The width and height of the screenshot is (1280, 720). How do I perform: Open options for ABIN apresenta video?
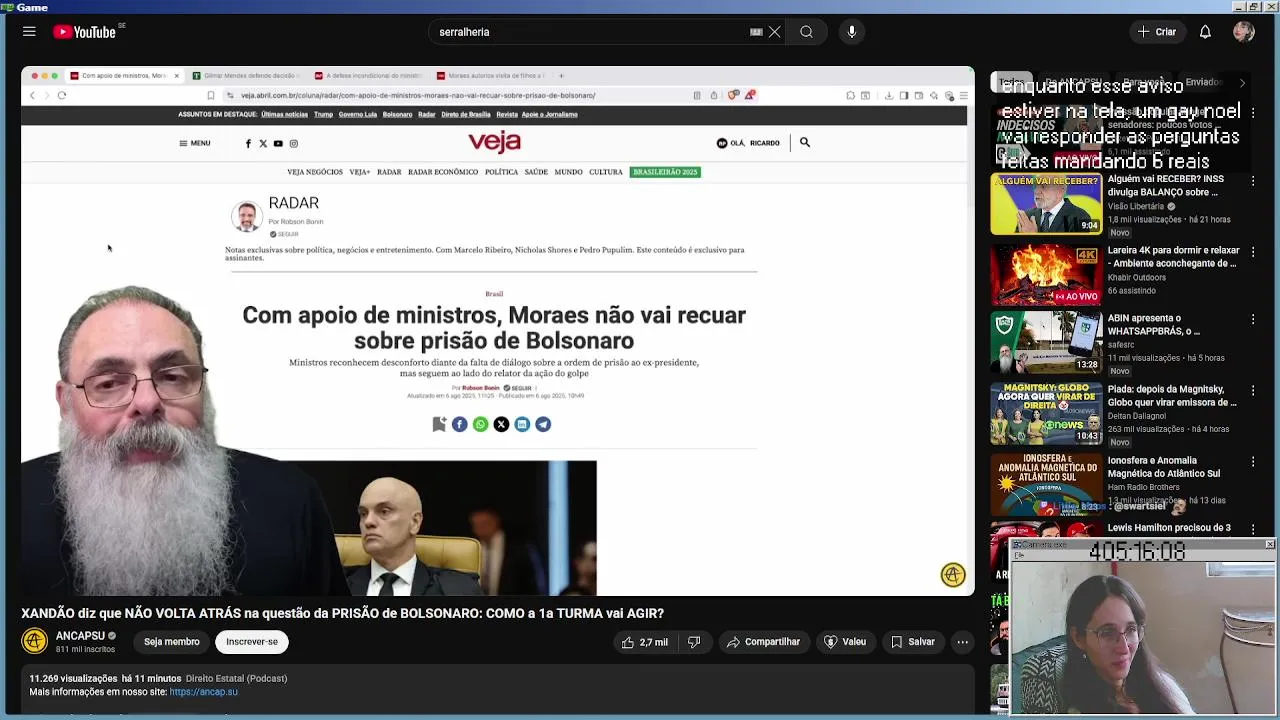click(x=1253, y=319)
